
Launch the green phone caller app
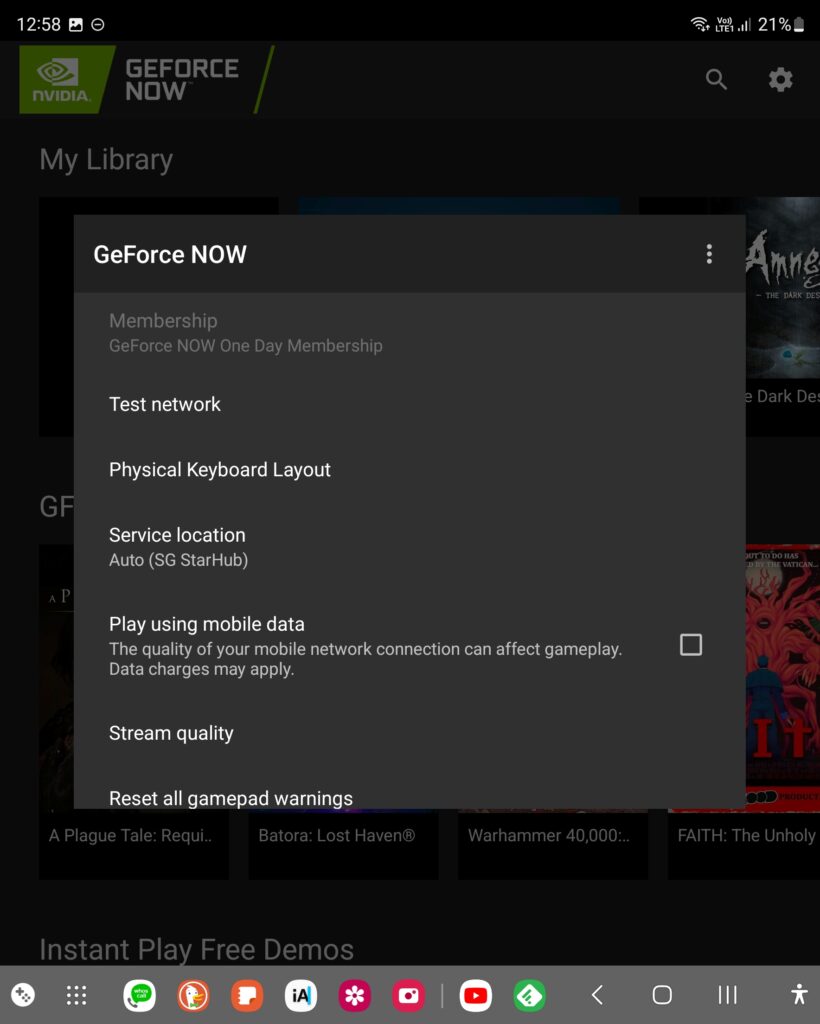pyautogui.click(x=140, y=995)
